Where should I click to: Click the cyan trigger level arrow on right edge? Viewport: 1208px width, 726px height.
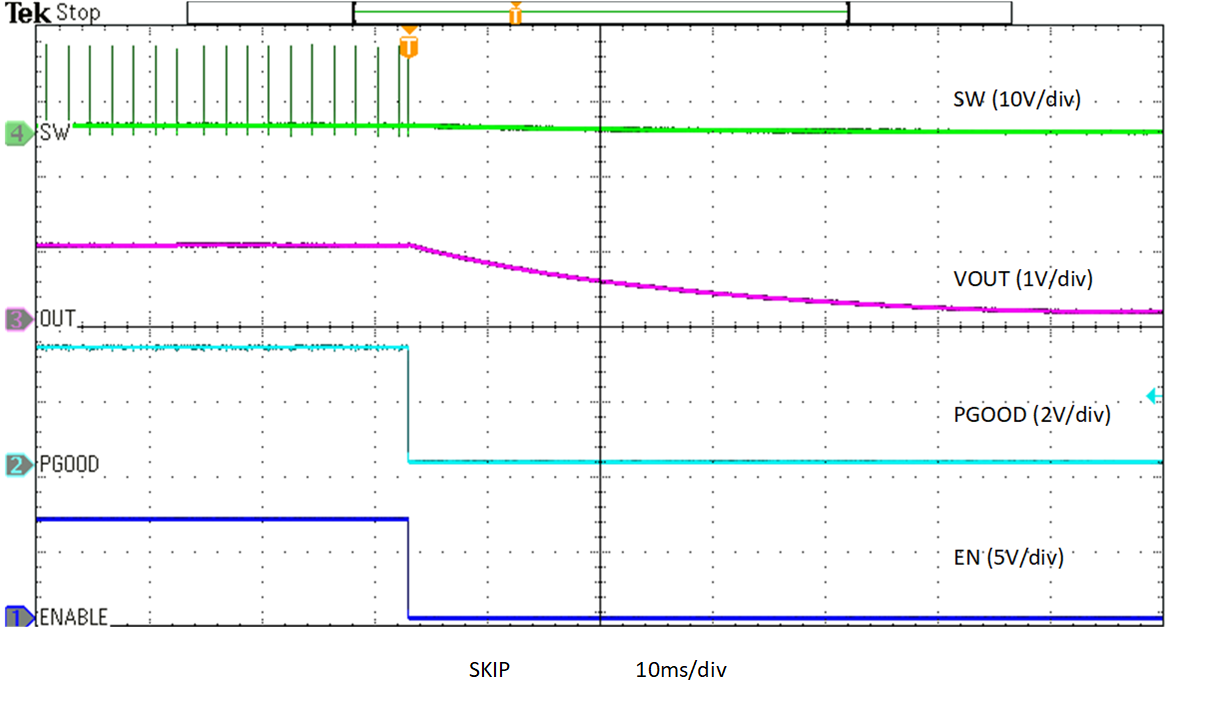click(1153, 395)
